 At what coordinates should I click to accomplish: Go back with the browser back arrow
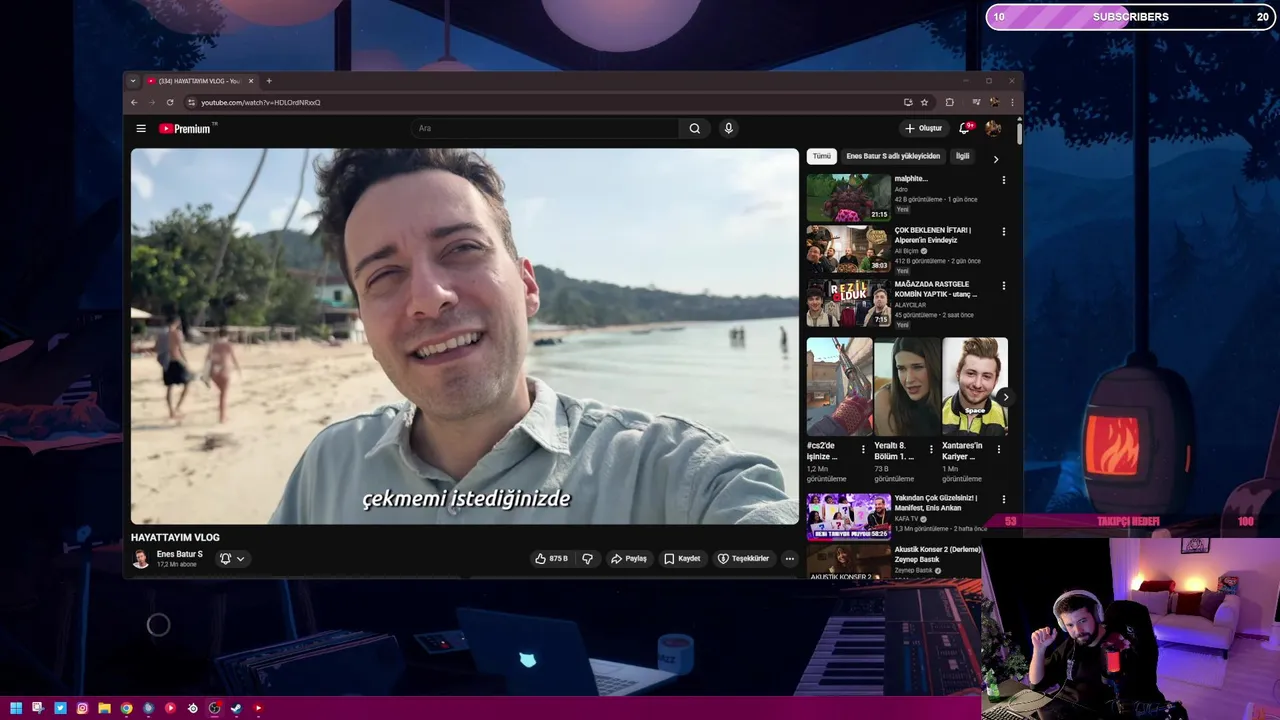tap(134, 102)
